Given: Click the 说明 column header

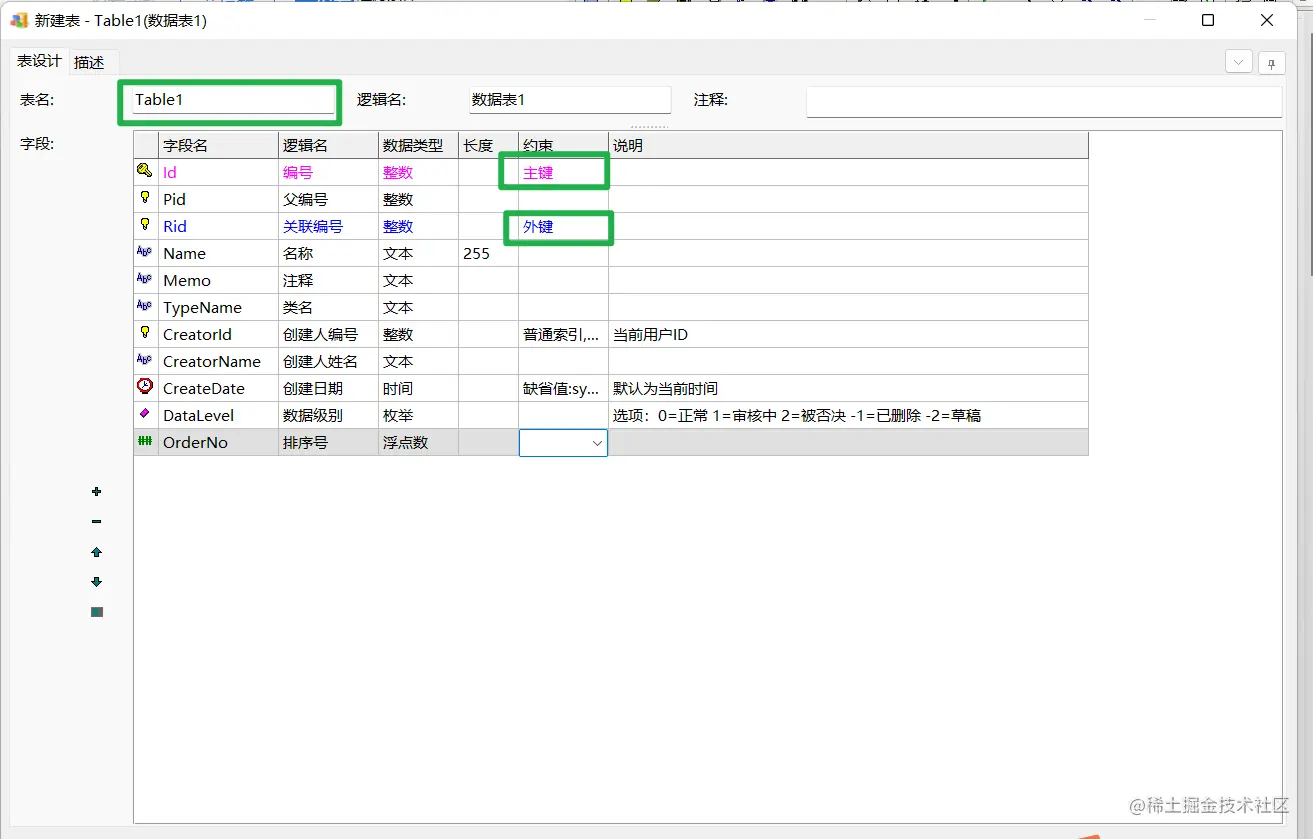Looking at the screenshot, I should click(849, 145).
